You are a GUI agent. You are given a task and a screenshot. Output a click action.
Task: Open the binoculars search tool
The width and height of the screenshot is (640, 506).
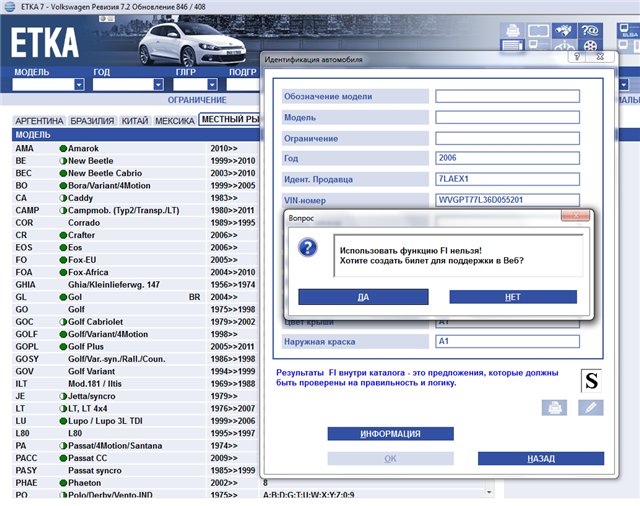[564, 30]
